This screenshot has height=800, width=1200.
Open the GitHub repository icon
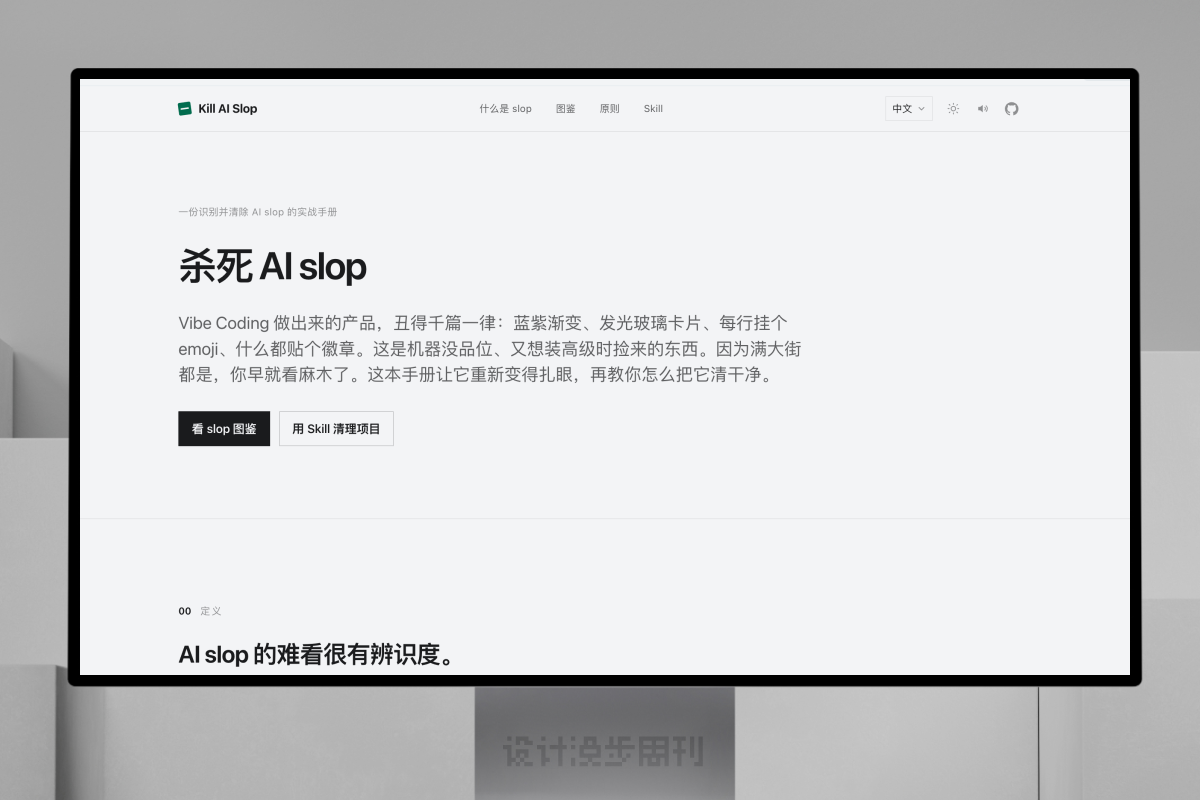click(x=1011, y=108)
